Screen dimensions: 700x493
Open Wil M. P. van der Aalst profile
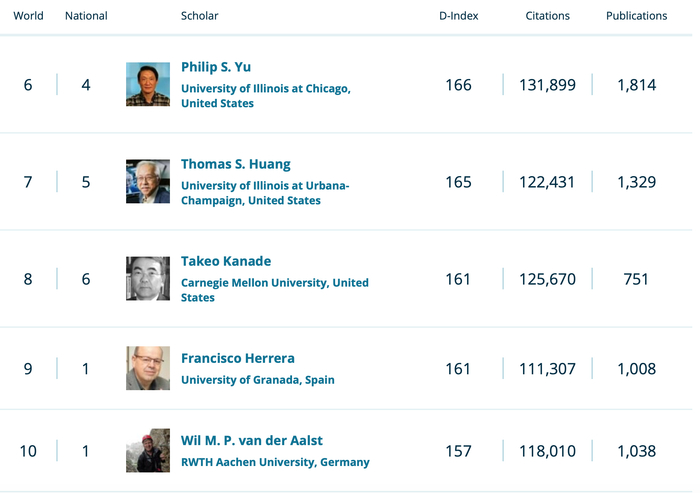[252, 441]
